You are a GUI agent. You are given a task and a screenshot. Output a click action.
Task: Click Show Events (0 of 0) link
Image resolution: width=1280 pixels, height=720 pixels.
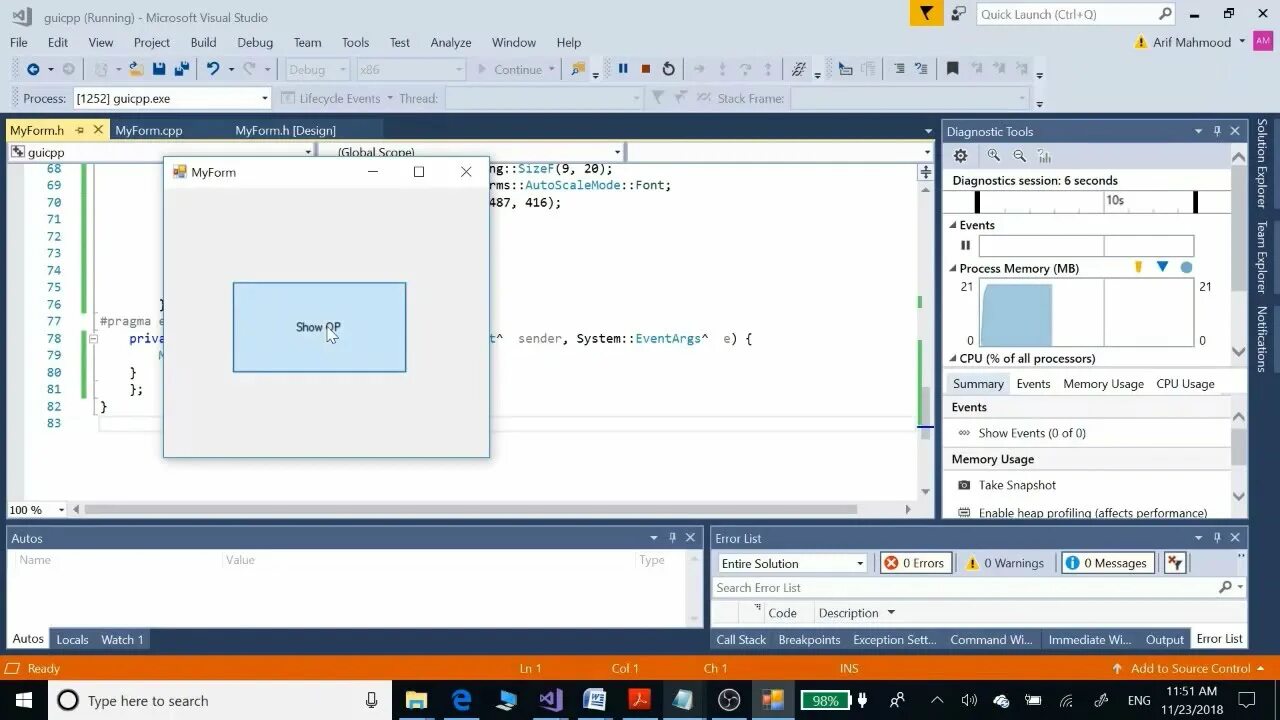coord(1032,433)
